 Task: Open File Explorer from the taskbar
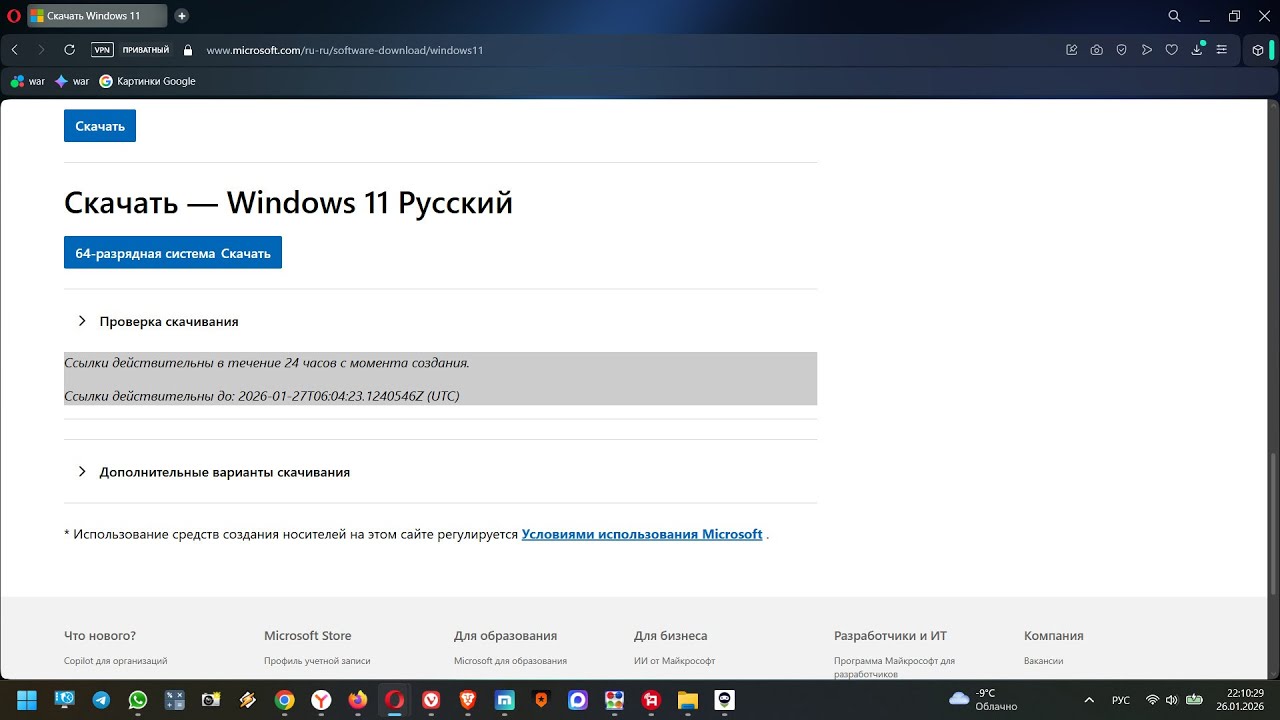point(688,700)
